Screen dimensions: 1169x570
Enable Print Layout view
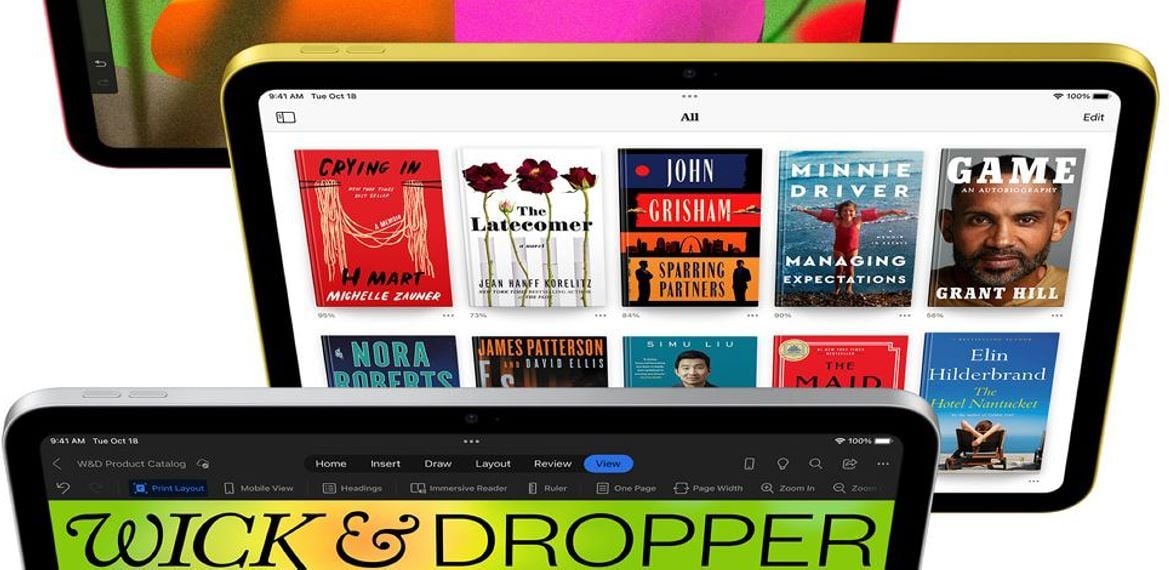click(168, 488)
